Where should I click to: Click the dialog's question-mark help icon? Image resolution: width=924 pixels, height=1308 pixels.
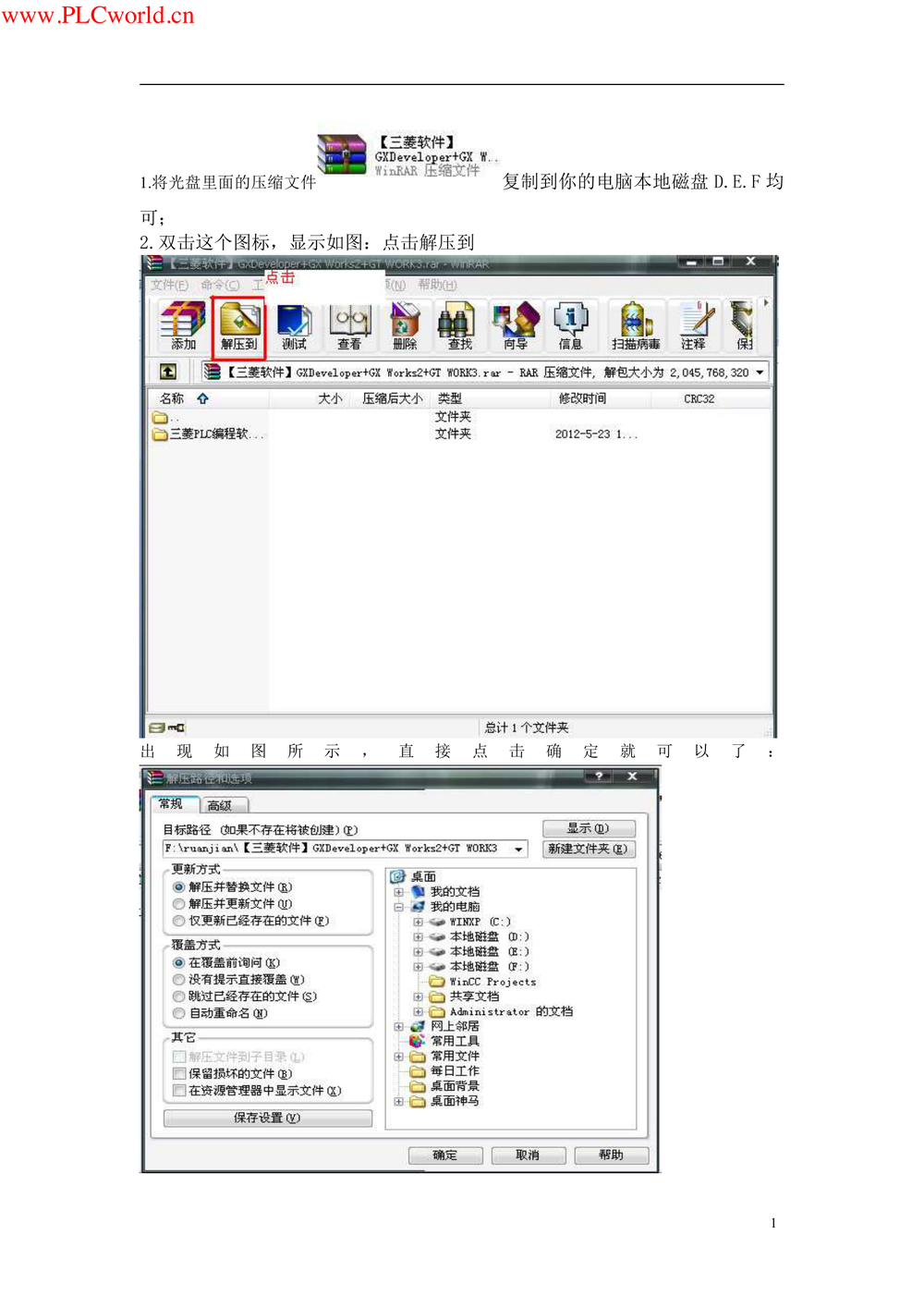tap(599, 776)
